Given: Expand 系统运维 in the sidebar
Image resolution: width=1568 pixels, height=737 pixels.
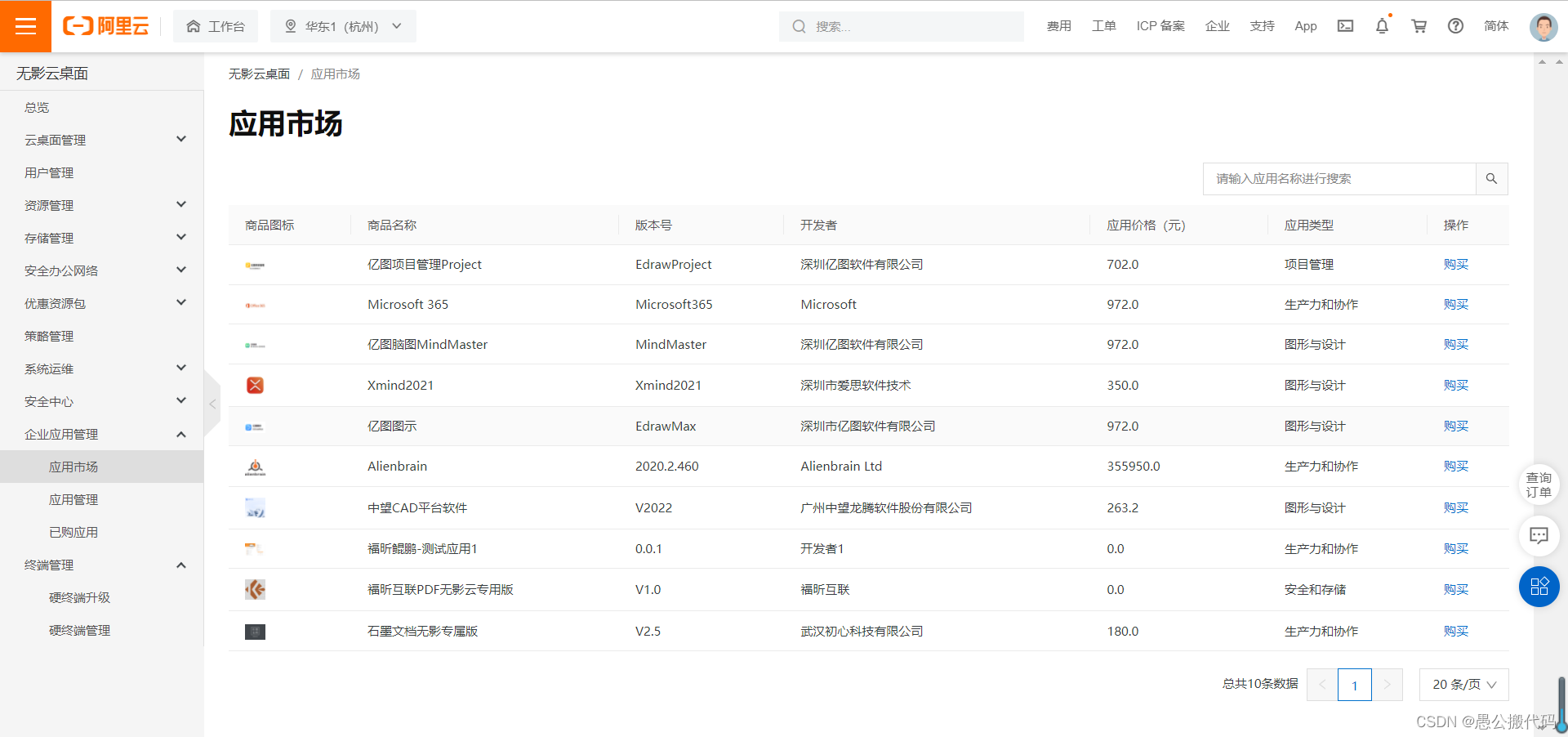Looking at the screenshot, I should pyautogui.click(x=102, y=368).
